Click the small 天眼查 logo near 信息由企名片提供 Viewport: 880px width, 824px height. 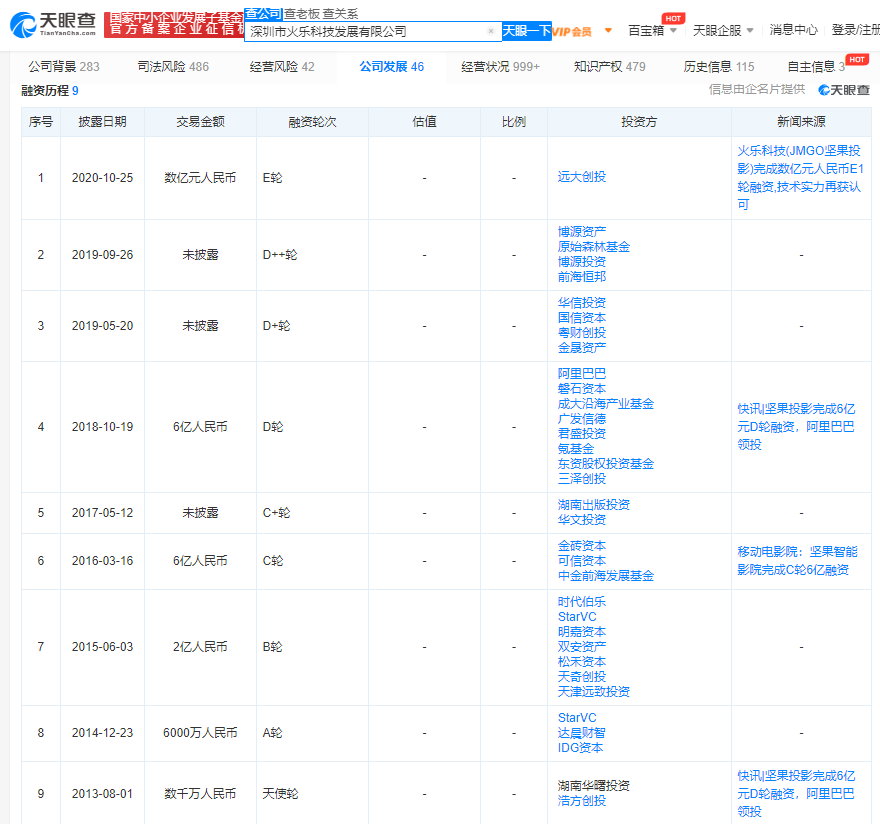point(844,90)
